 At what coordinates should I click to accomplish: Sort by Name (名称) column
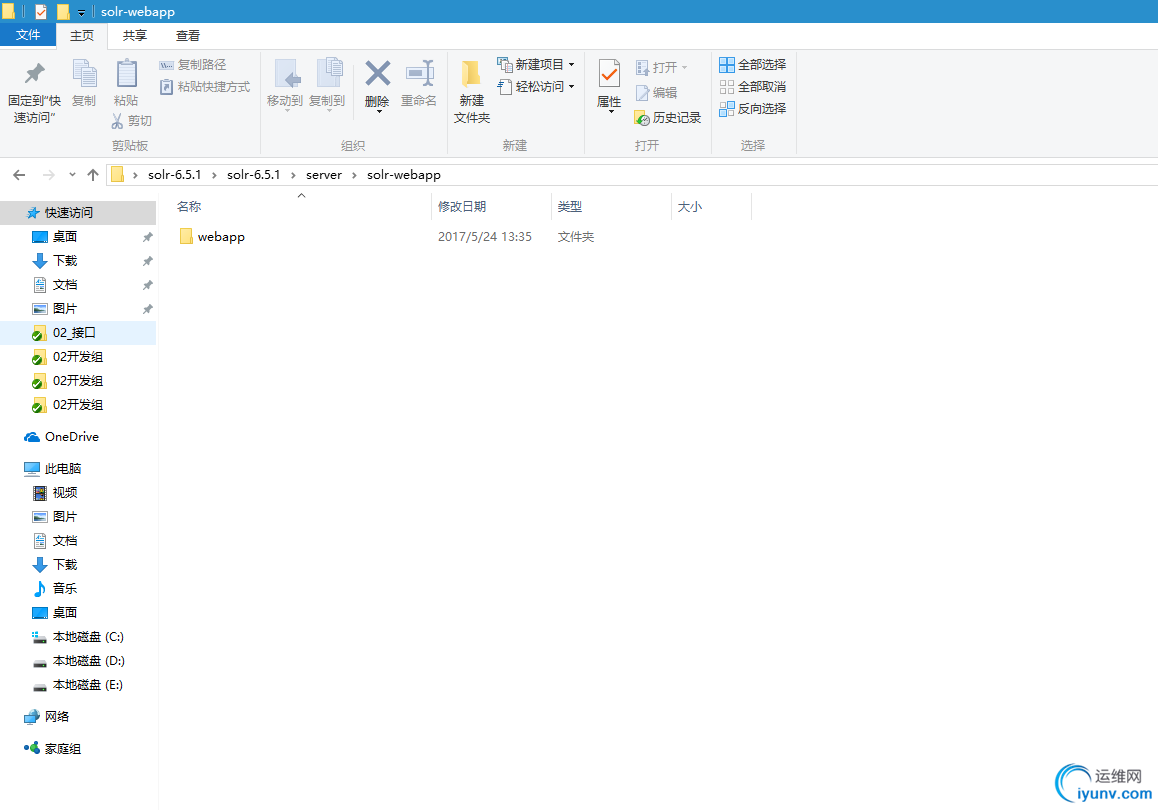[303, 207]
